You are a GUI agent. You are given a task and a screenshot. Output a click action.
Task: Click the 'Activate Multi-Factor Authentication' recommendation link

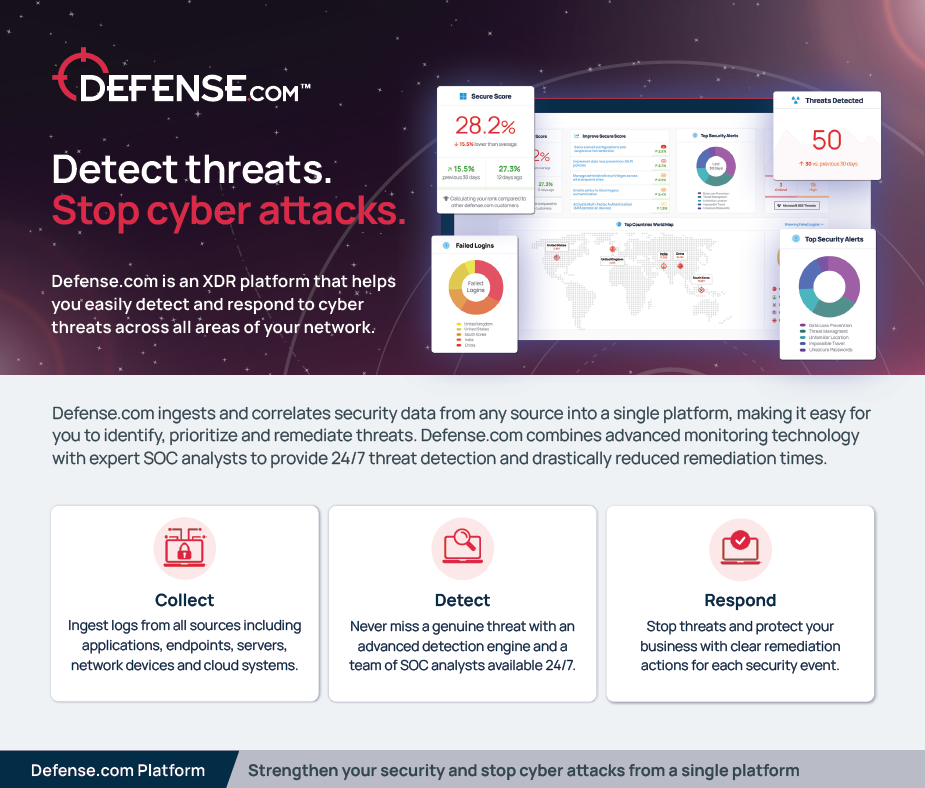pos(603,206)
